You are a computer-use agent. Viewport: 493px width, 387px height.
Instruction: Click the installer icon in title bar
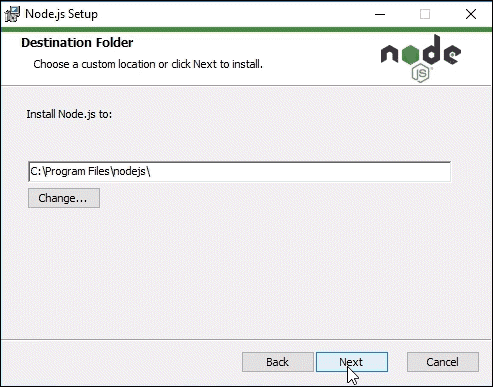click(12, 14)
